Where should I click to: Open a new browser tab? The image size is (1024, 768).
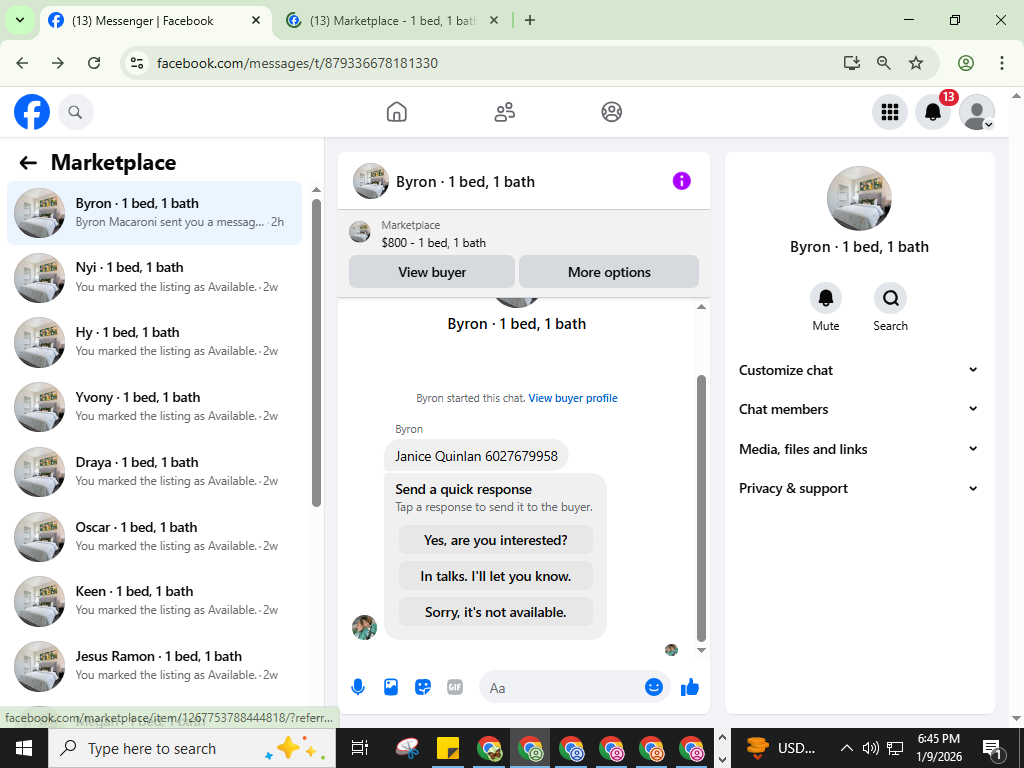530,20
